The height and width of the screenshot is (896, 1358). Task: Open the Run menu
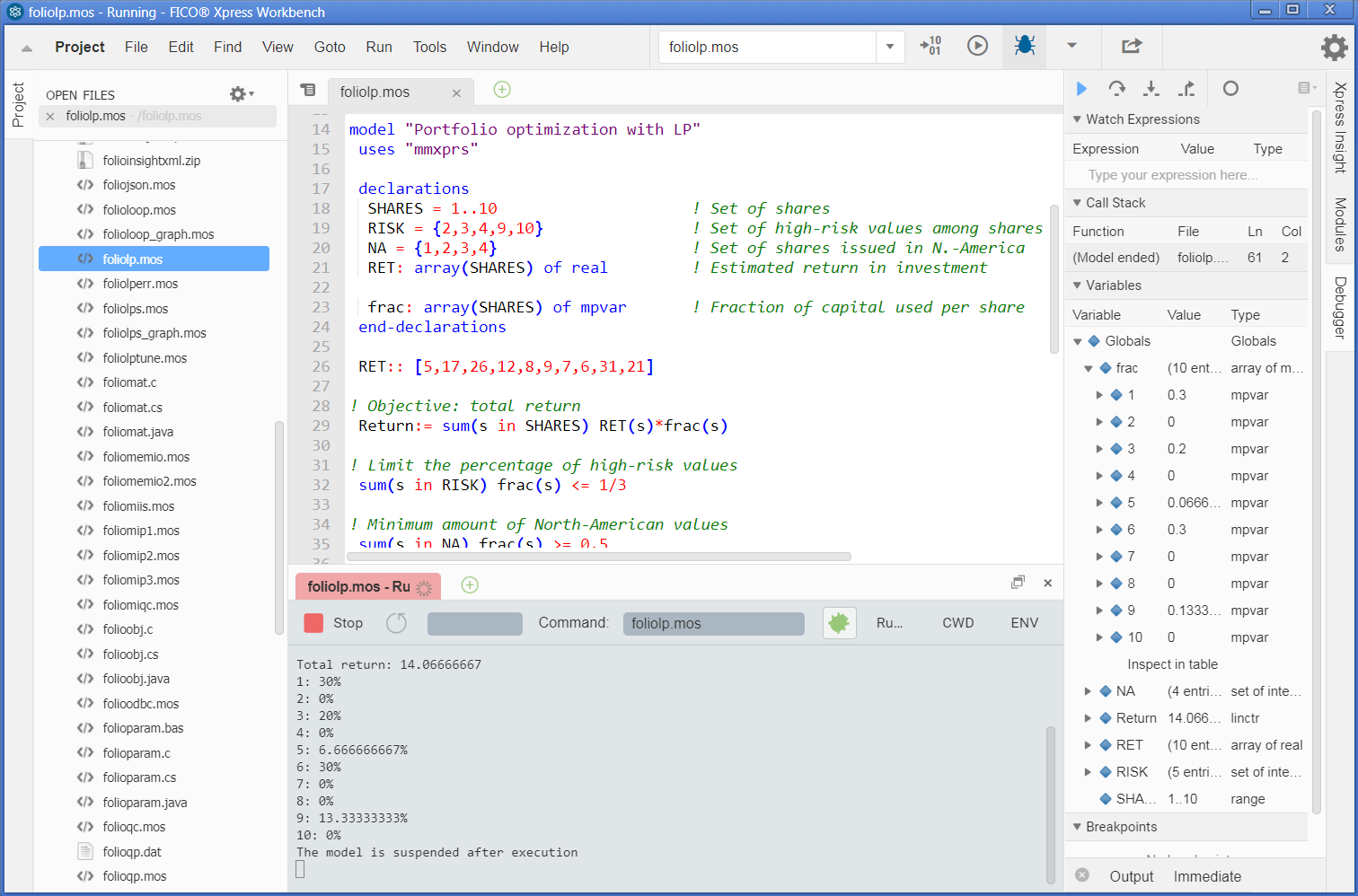click(x=378, y=47)
